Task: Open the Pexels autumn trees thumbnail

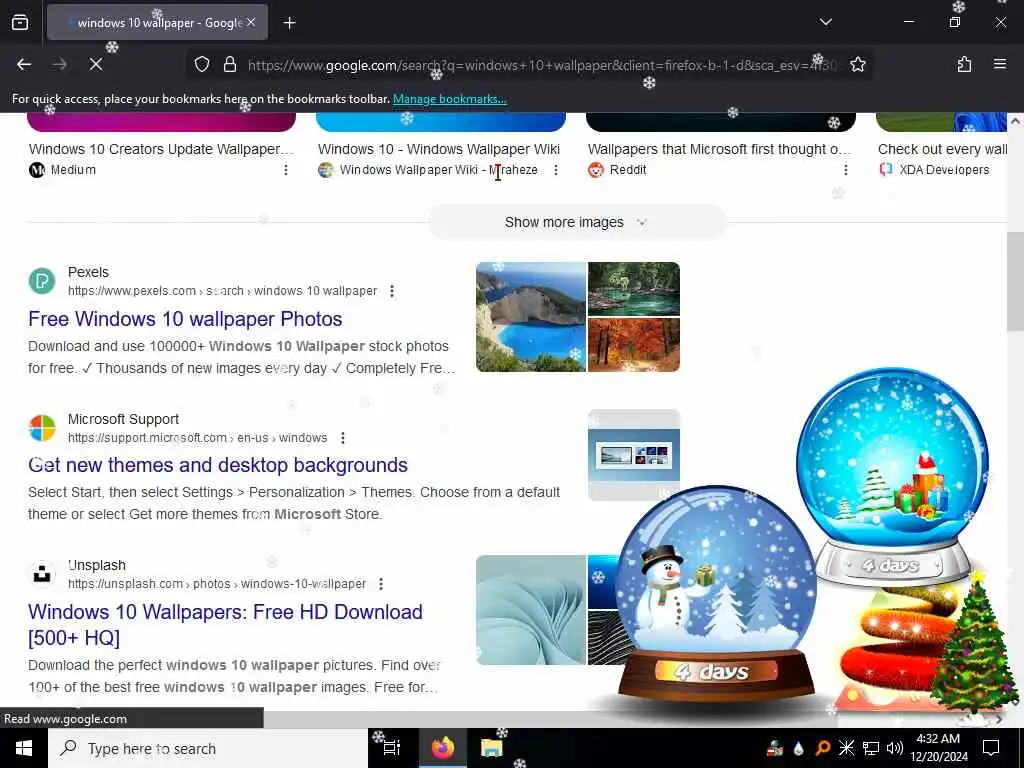Action: point(633,345)
